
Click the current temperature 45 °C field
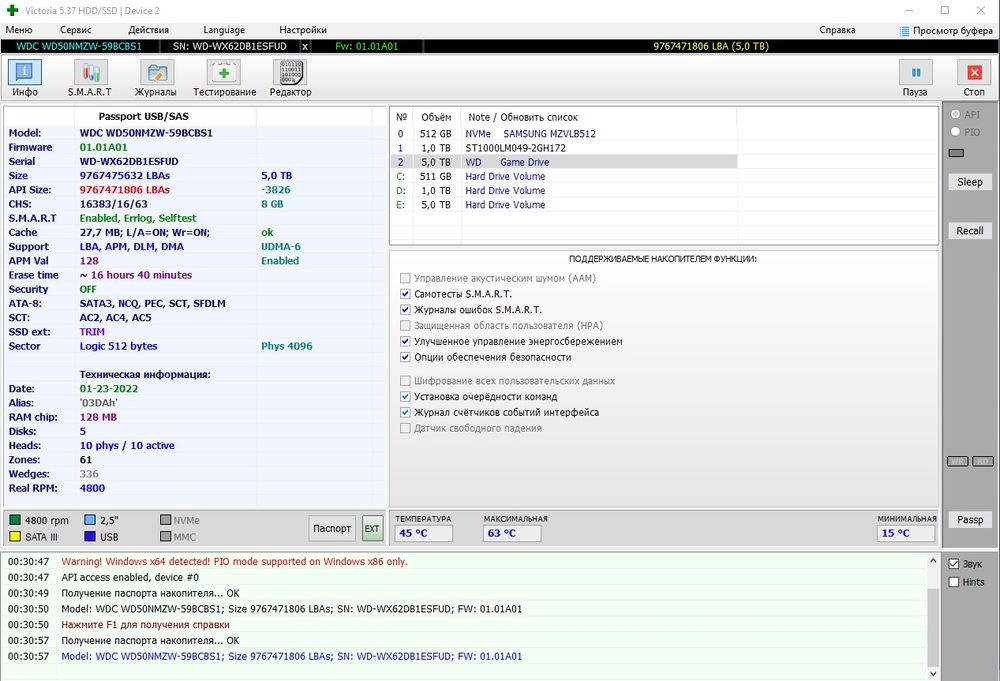[423, 533]
